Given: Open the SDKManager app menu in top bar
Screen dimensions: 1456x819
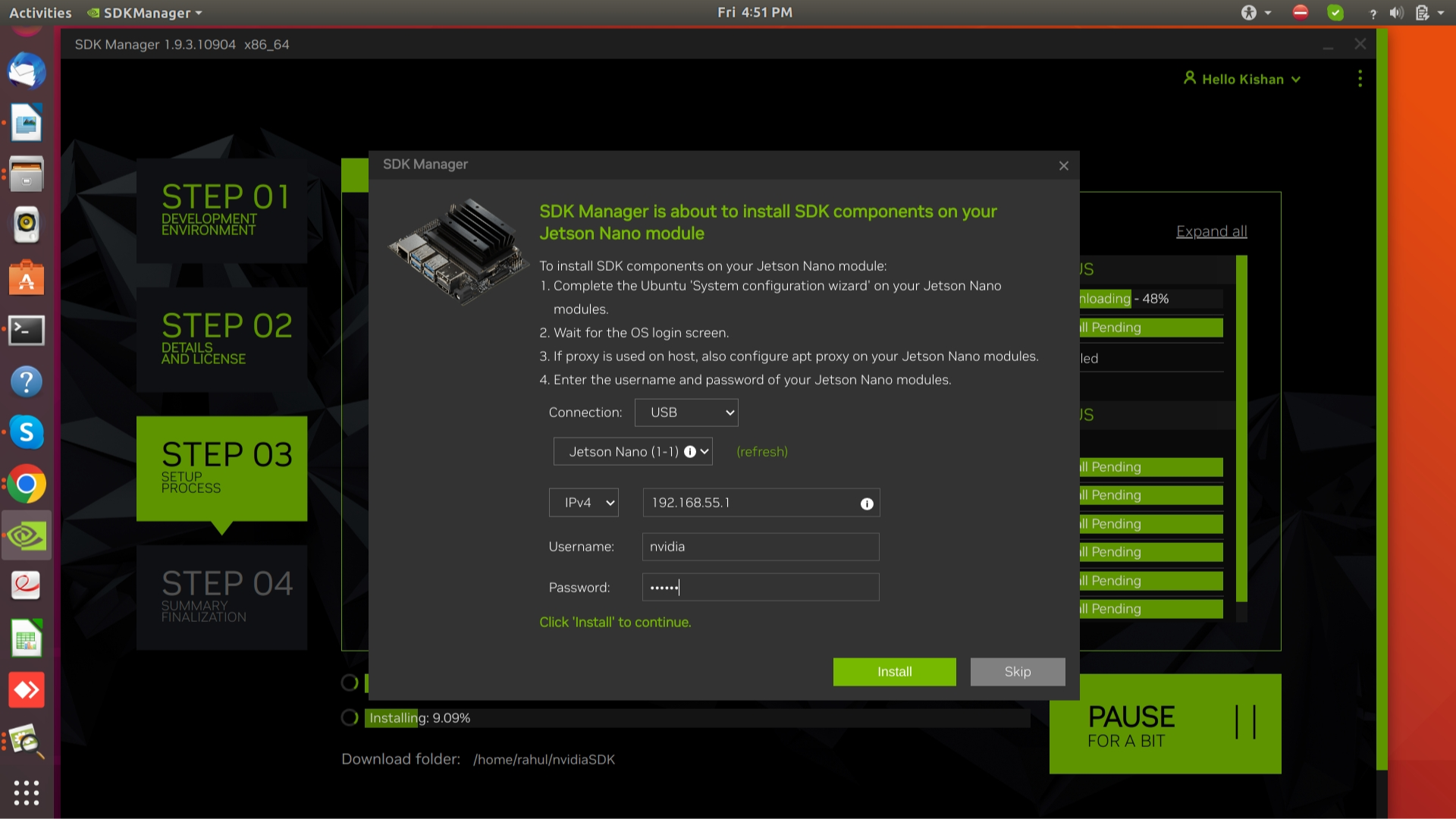Looking at the screenshot, I should point(146,13).
